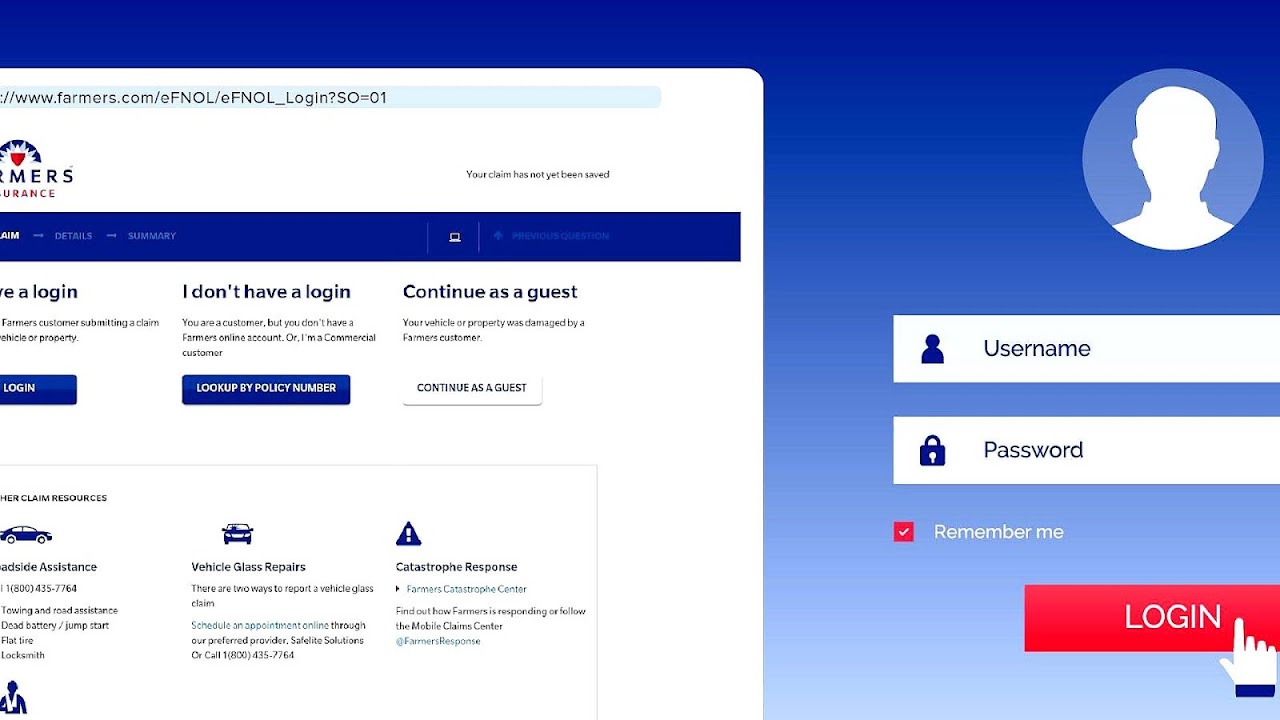The width and height of the screenshot is (1280, 720).
Task: Click the Farmers Insurance logo
Action: (x=36, y=169)
